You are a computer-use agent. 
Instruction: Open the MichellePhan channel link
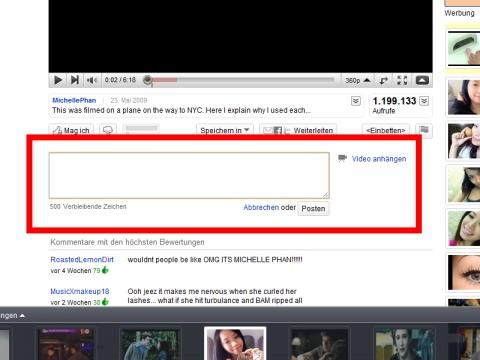click(x=74, y=100)
